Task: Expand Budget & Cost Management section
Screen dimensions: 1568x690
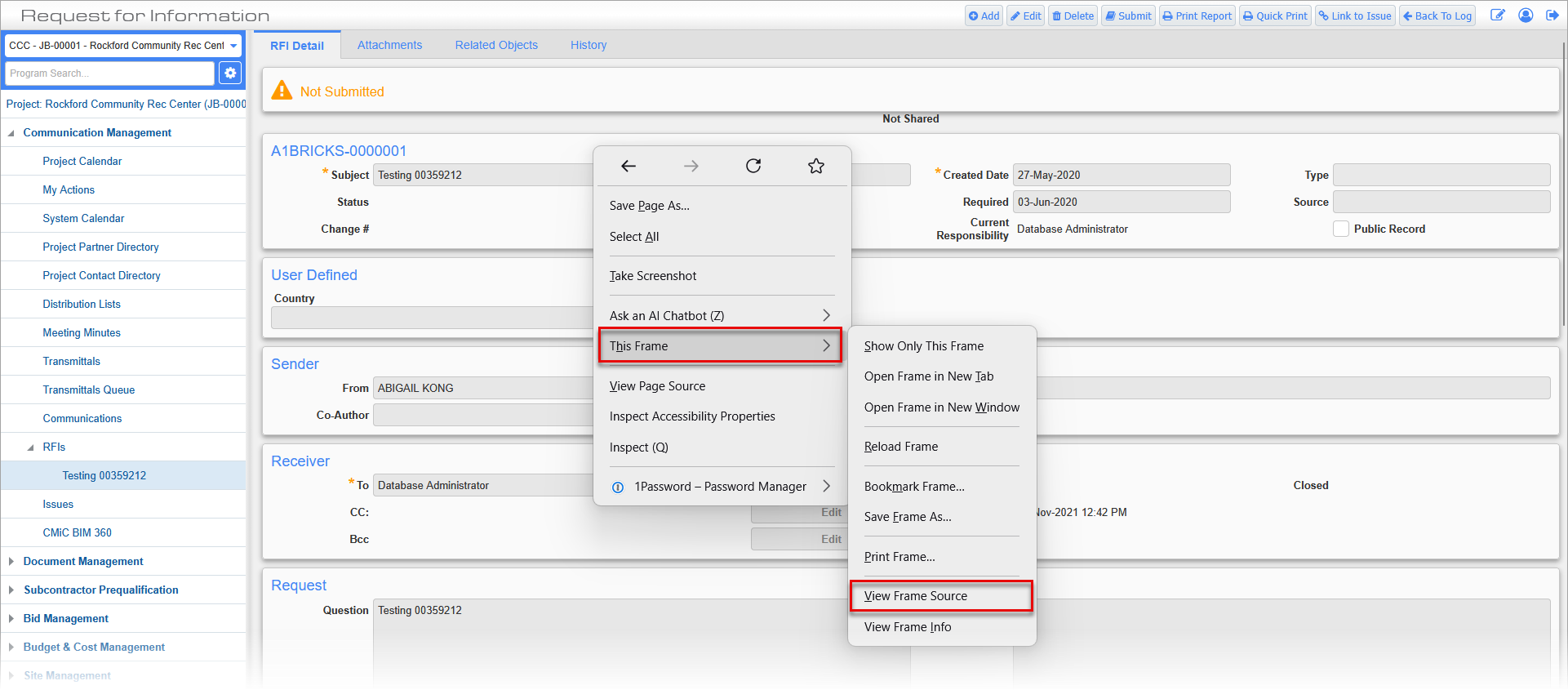Action: pos(11,648)
